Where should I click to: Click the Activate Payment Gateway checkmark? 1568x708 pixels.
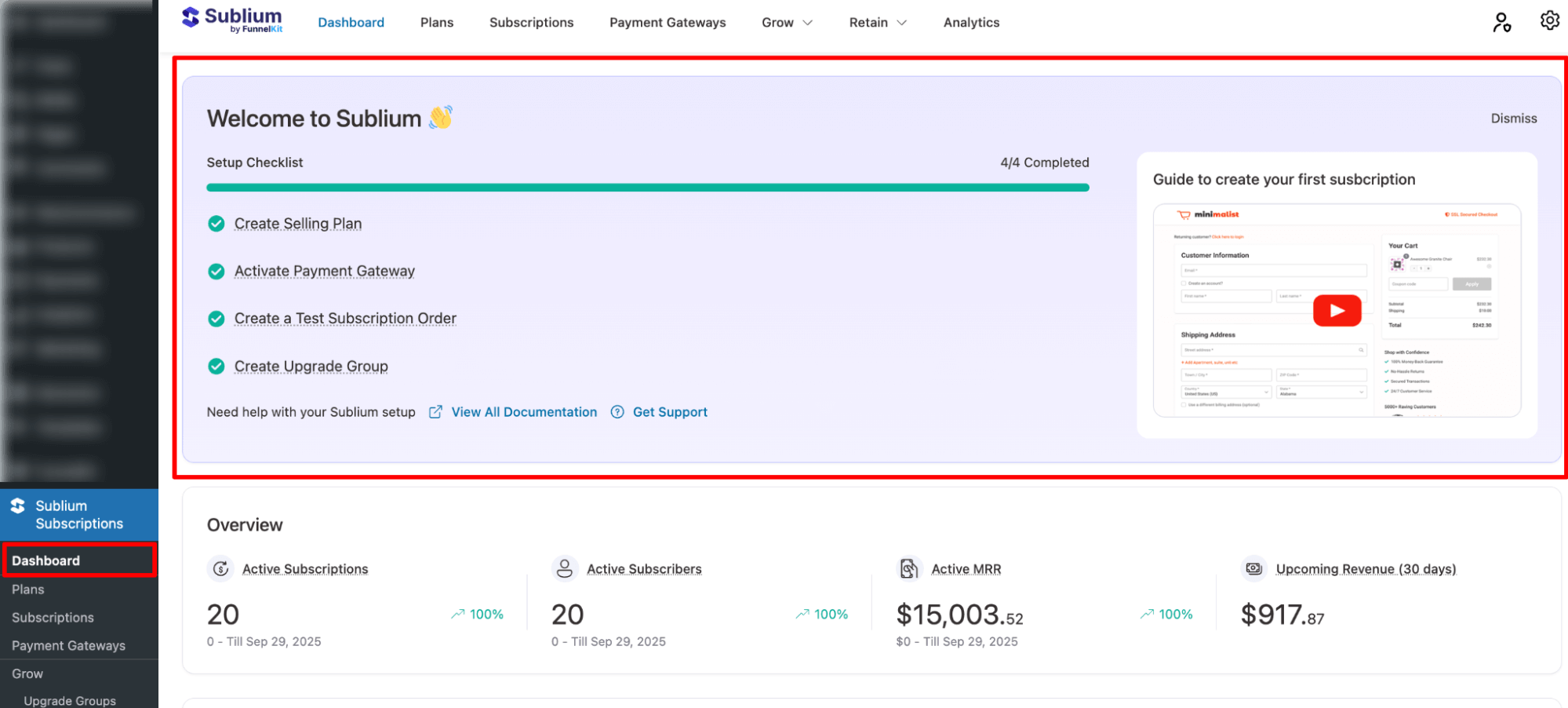(x=216, y=272)
